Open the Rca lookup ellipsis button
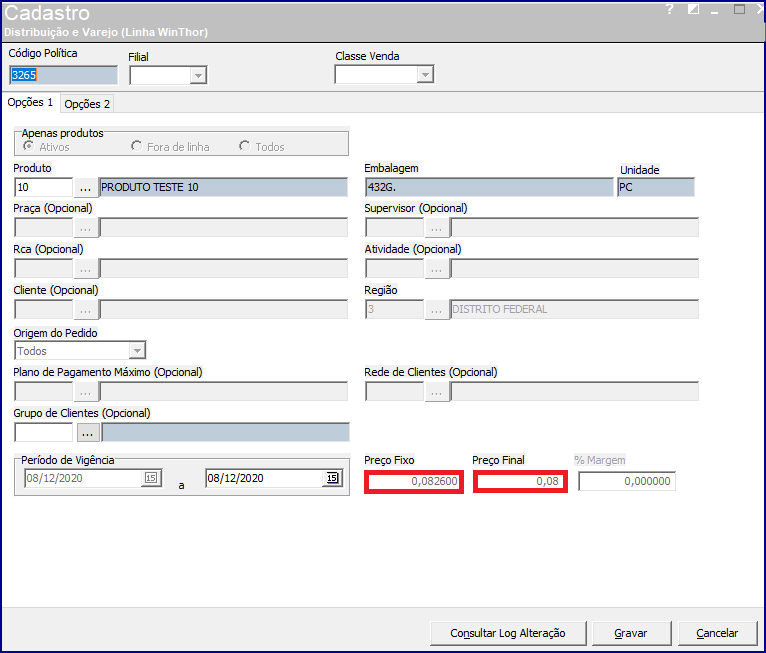This screenshot has height=653, width=766. point(85,269)
